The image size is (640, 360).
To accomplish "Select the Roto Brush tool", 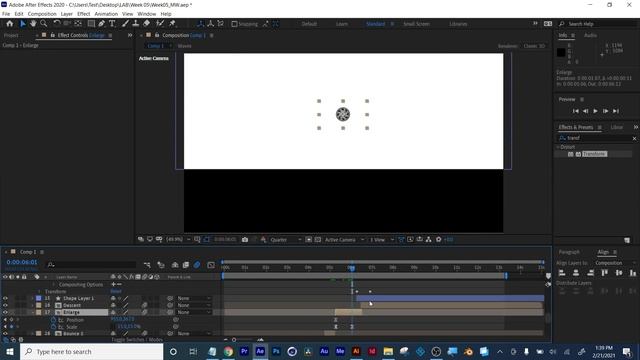I will tap(160, 24).
